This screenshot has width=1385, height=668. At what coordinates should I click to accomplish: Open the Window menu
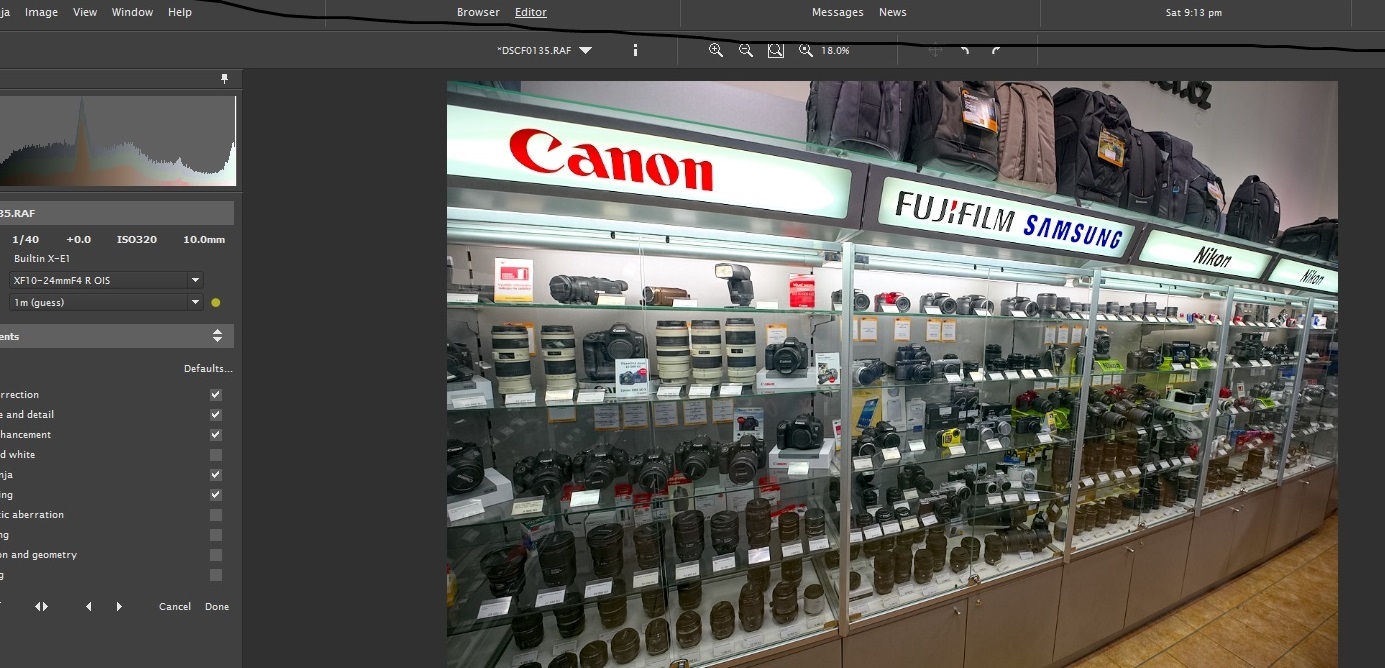pos(132,12)
